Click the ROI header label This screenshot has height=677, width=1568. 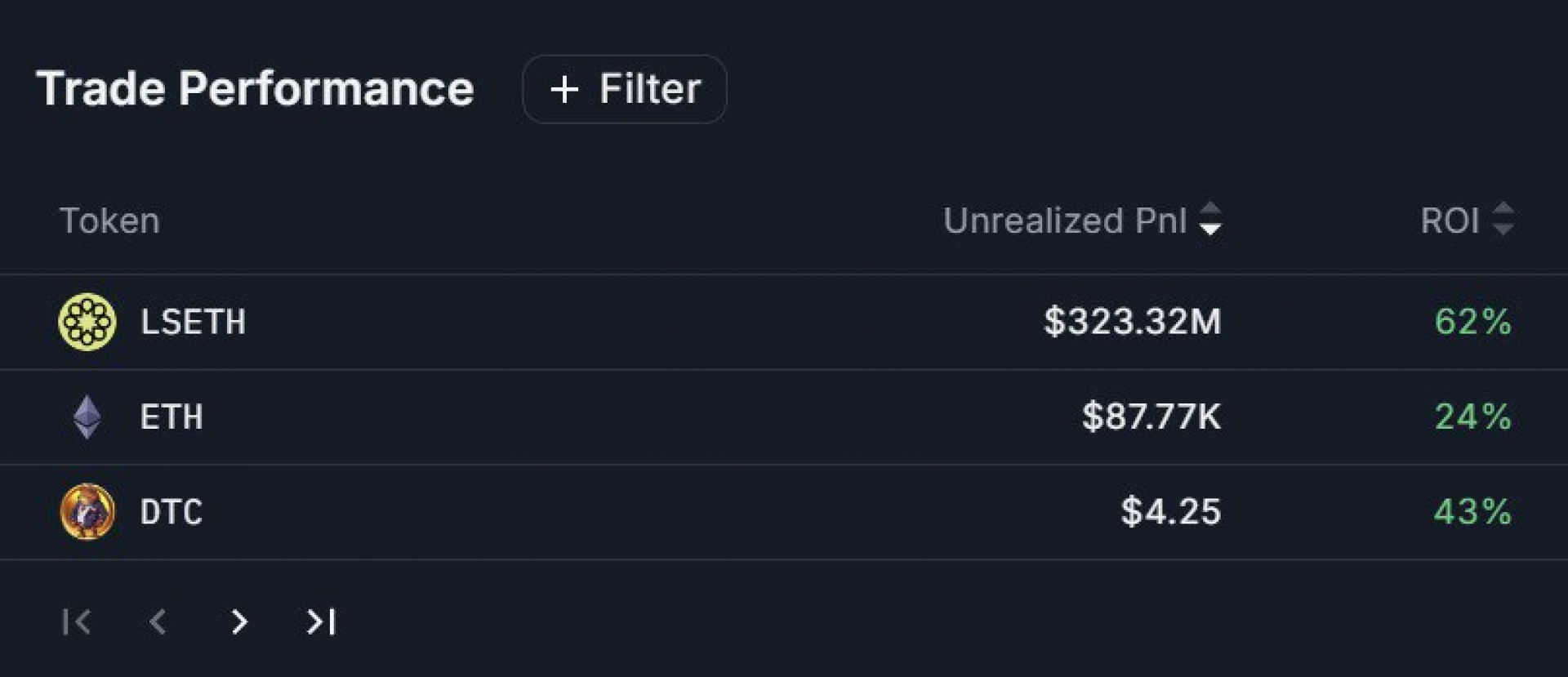point(1450,220)
